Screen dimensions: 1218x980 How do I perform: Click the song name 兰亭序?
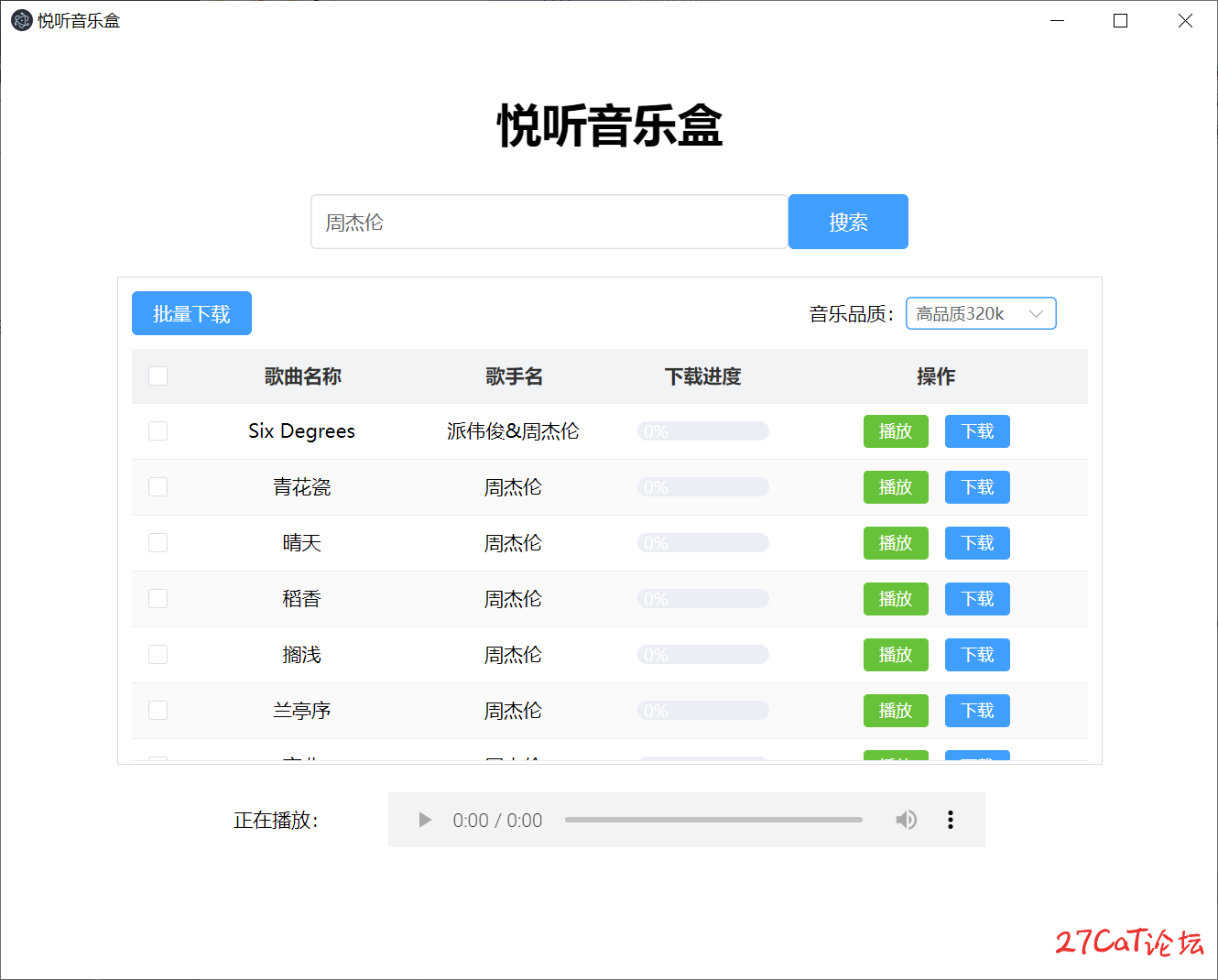[x=301, y=711]
